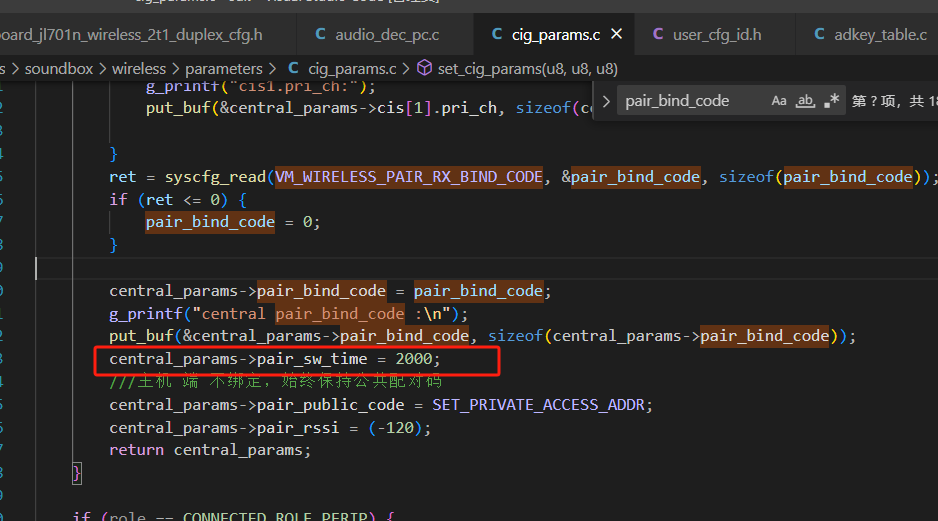Close the cig_params.c tab
The image size is (938, 521).
pos(616,34)
